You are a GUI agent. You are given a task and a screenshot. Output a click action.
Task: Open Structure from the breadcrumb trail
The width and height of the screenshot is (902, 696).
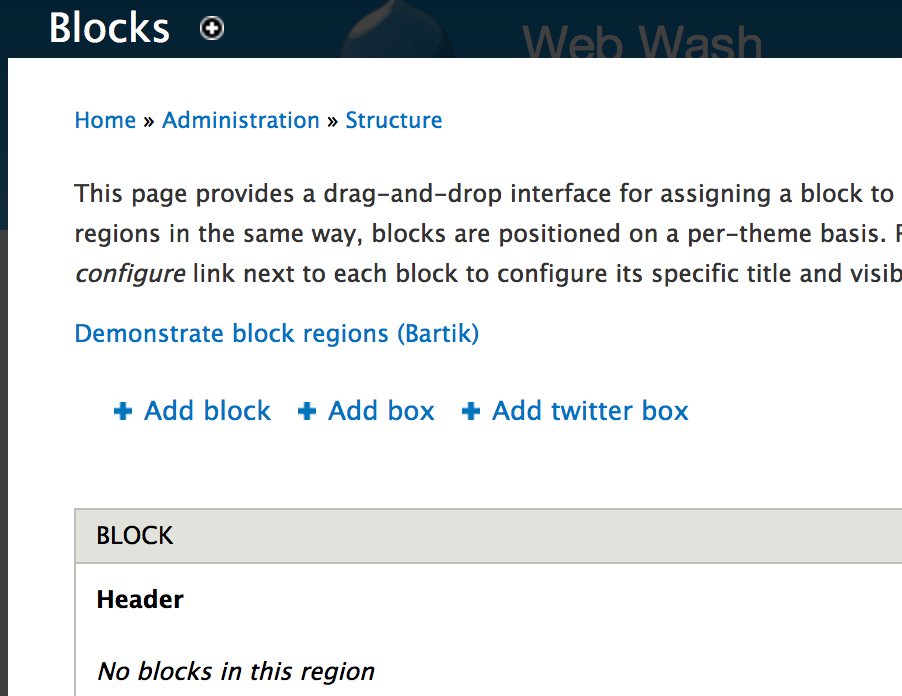(393, 120)
